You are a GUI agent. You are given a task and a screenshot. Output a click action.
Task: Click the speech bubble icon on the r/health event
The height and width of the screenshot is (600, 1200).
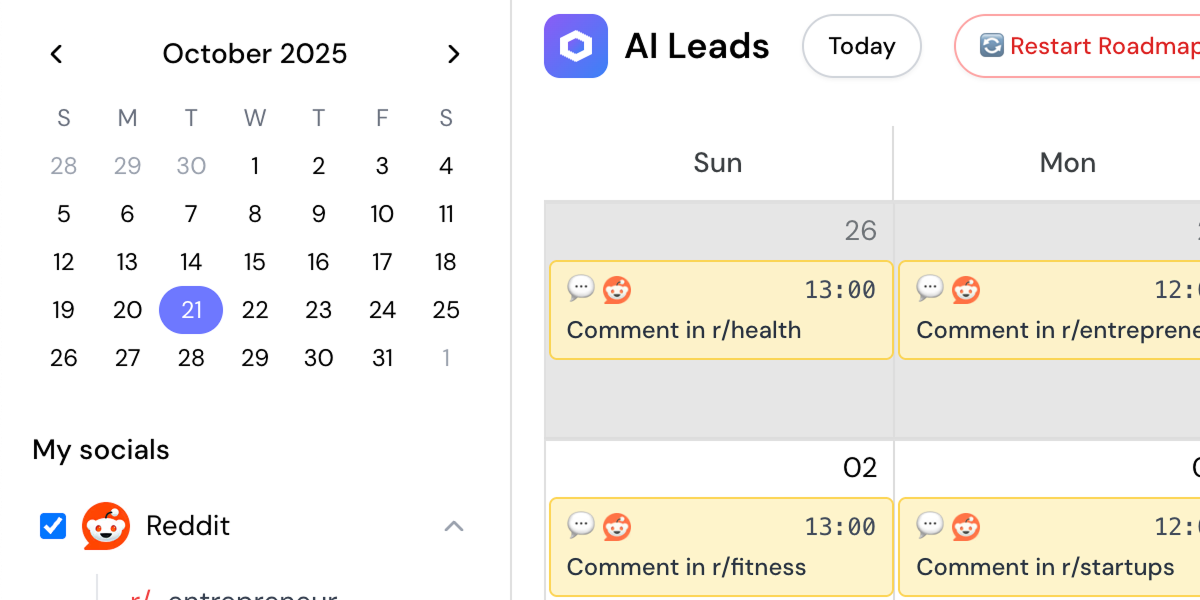[581, 290]
